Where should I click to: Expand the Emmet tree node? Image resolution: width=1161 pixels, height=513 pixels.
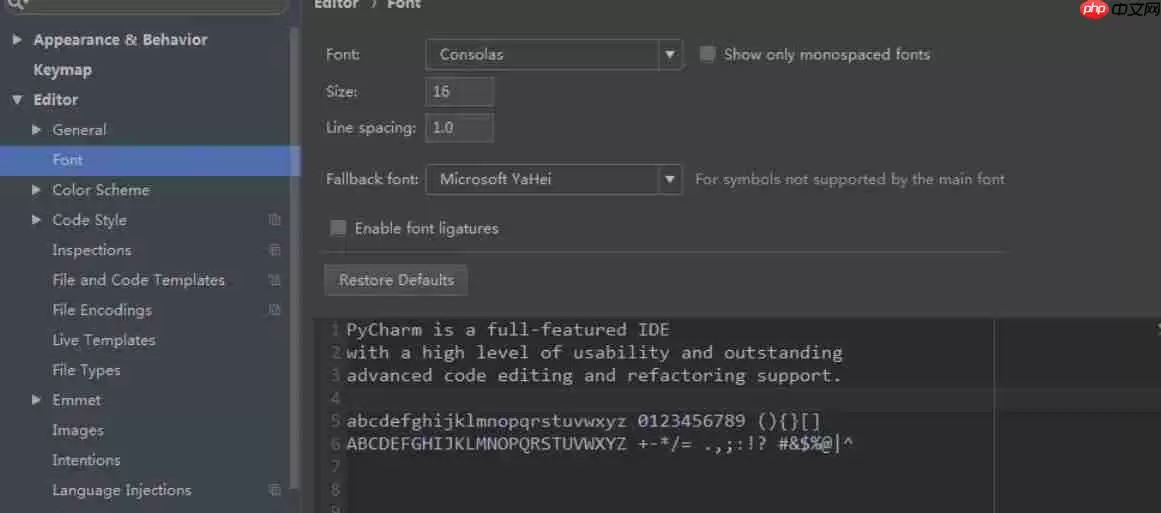click(37, 400)
